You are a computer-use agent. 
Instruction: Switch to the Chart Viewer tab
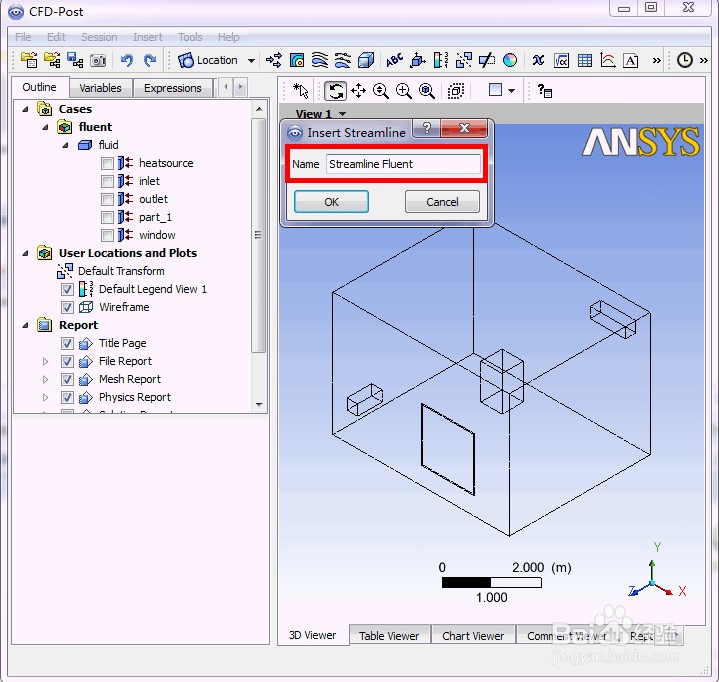pos(473,636)
